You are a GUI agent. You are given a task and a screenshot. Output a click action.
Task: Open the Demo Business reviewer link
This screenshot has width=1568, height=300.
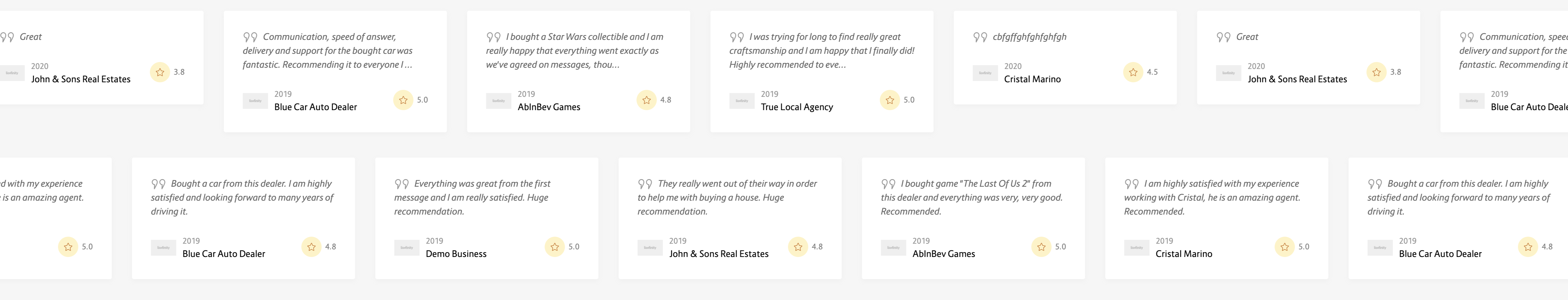click(x=456, y=254)
